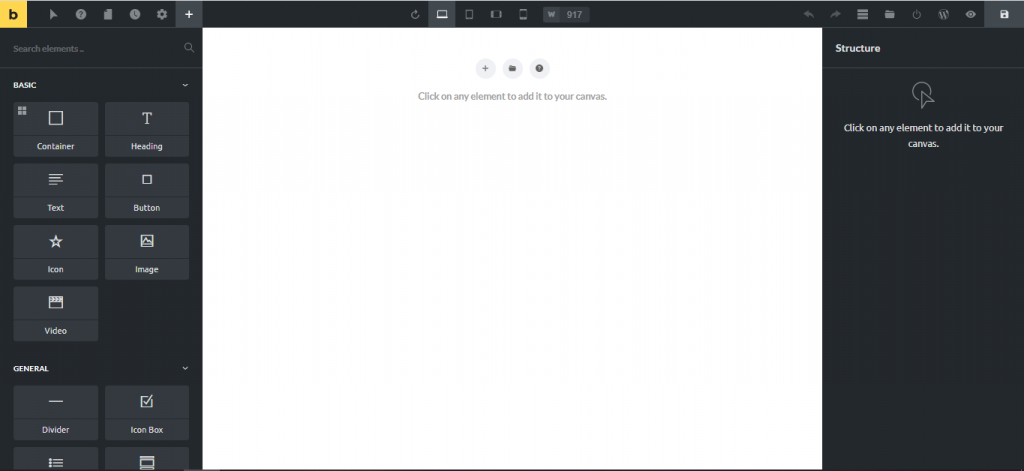Add an Icon element

tap(56, 252)
